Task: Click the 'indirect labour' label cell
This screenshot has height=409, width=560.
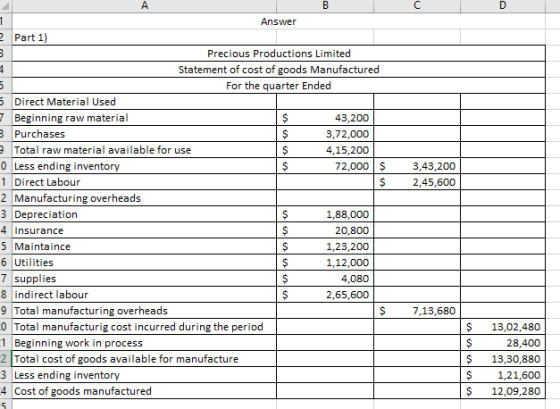Action: [x=144, y=295]
